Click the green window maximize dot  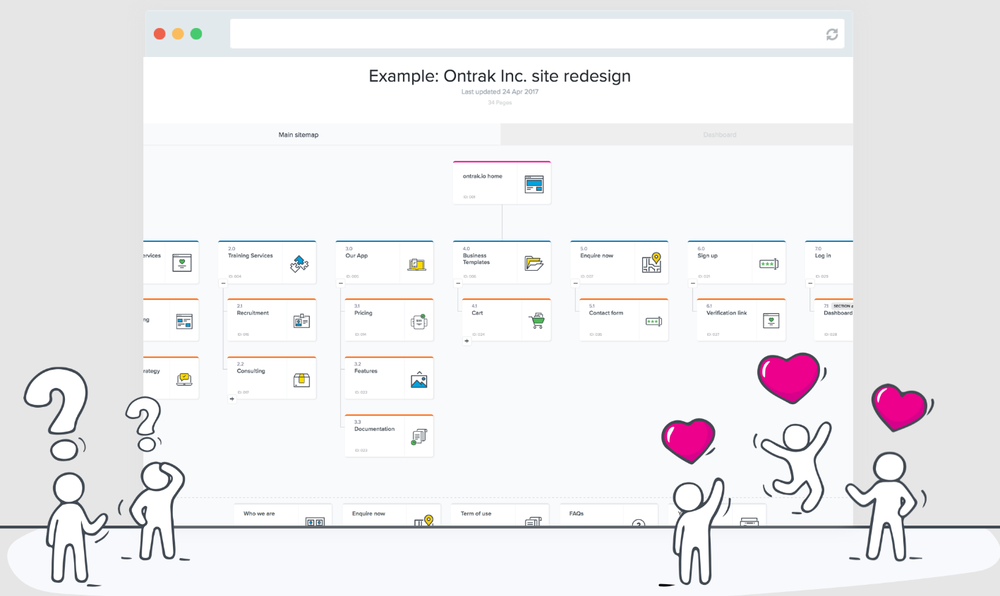[196, 34]
